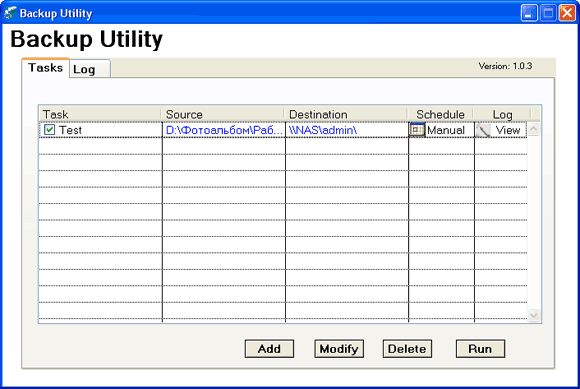
Task: Click the calendar icon beside Manual
Action: pos(417,130)
